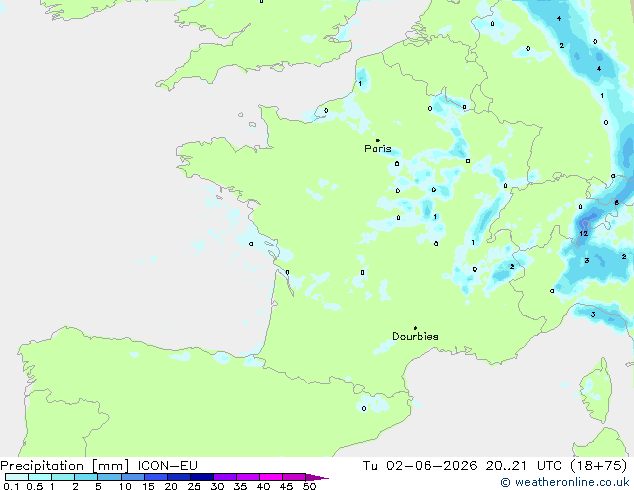Click the date '02-06-2026' text
The image size is (634, 490).
pos(431,466)
